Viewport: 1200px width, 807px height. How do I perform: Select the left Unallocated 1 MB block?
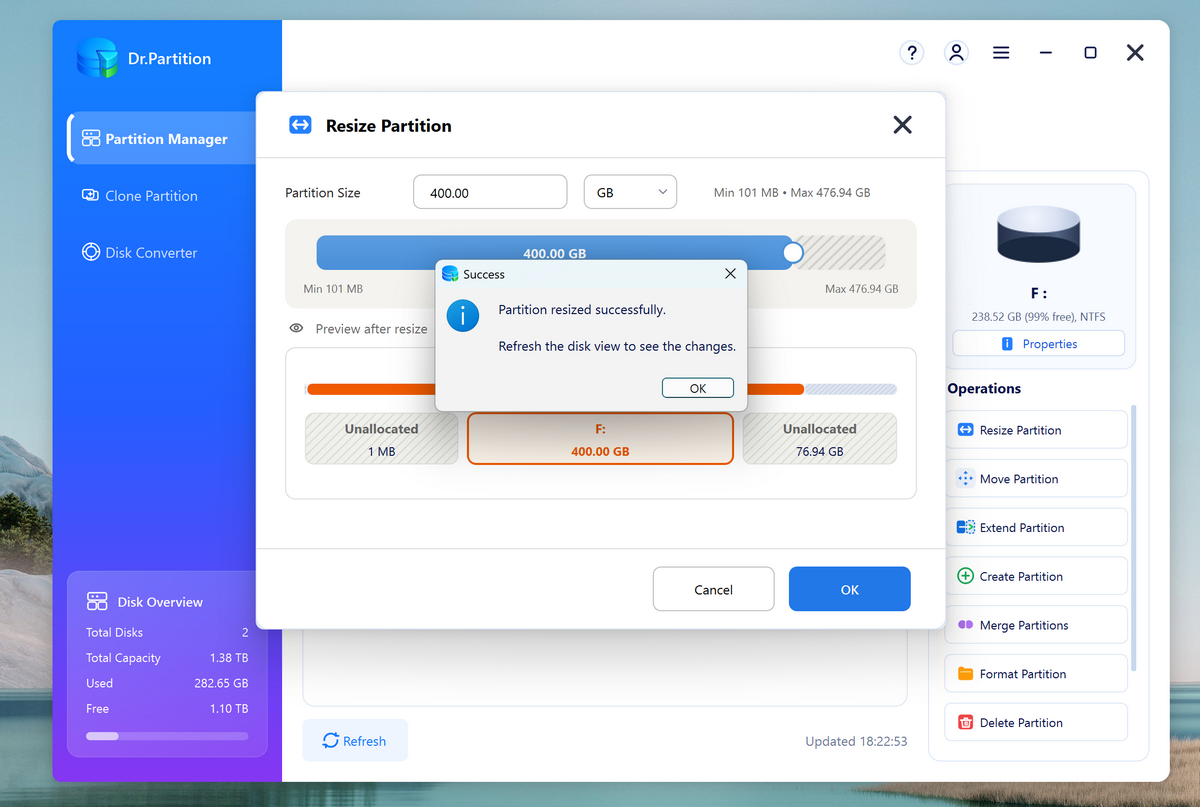click(381, 439)
